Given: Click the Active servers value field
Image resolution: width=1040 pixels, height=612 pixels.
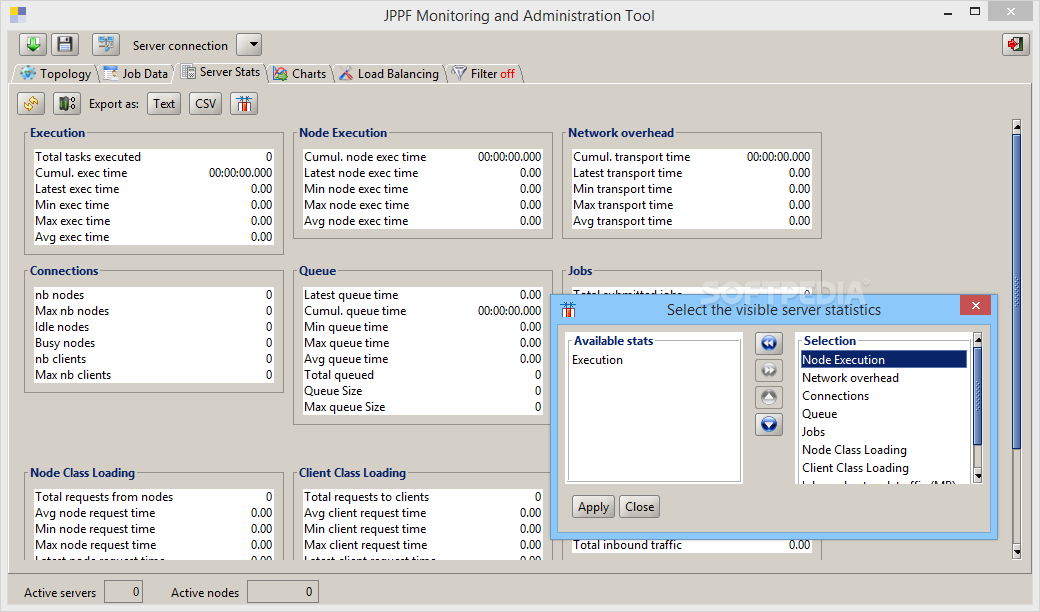Looking at the screenshot, I should (123, 591).
